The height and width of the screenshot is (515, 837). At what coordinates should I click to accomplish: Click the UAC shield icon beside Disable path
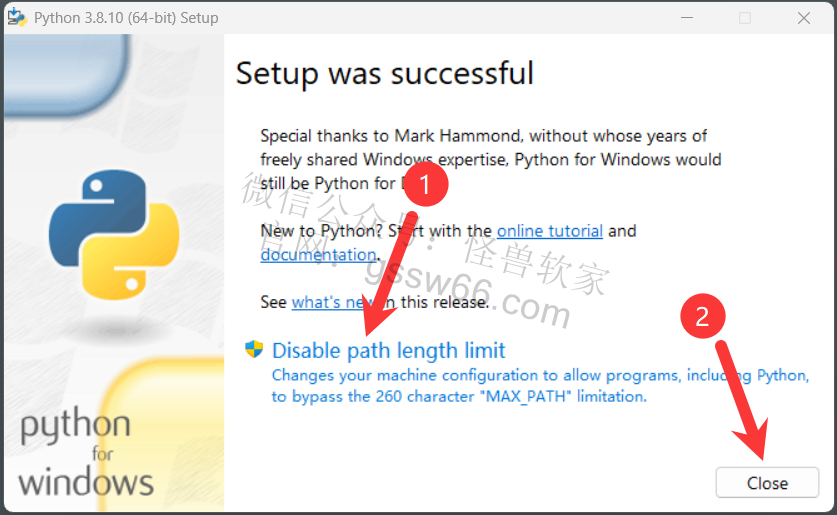click(x=254, y=350)
